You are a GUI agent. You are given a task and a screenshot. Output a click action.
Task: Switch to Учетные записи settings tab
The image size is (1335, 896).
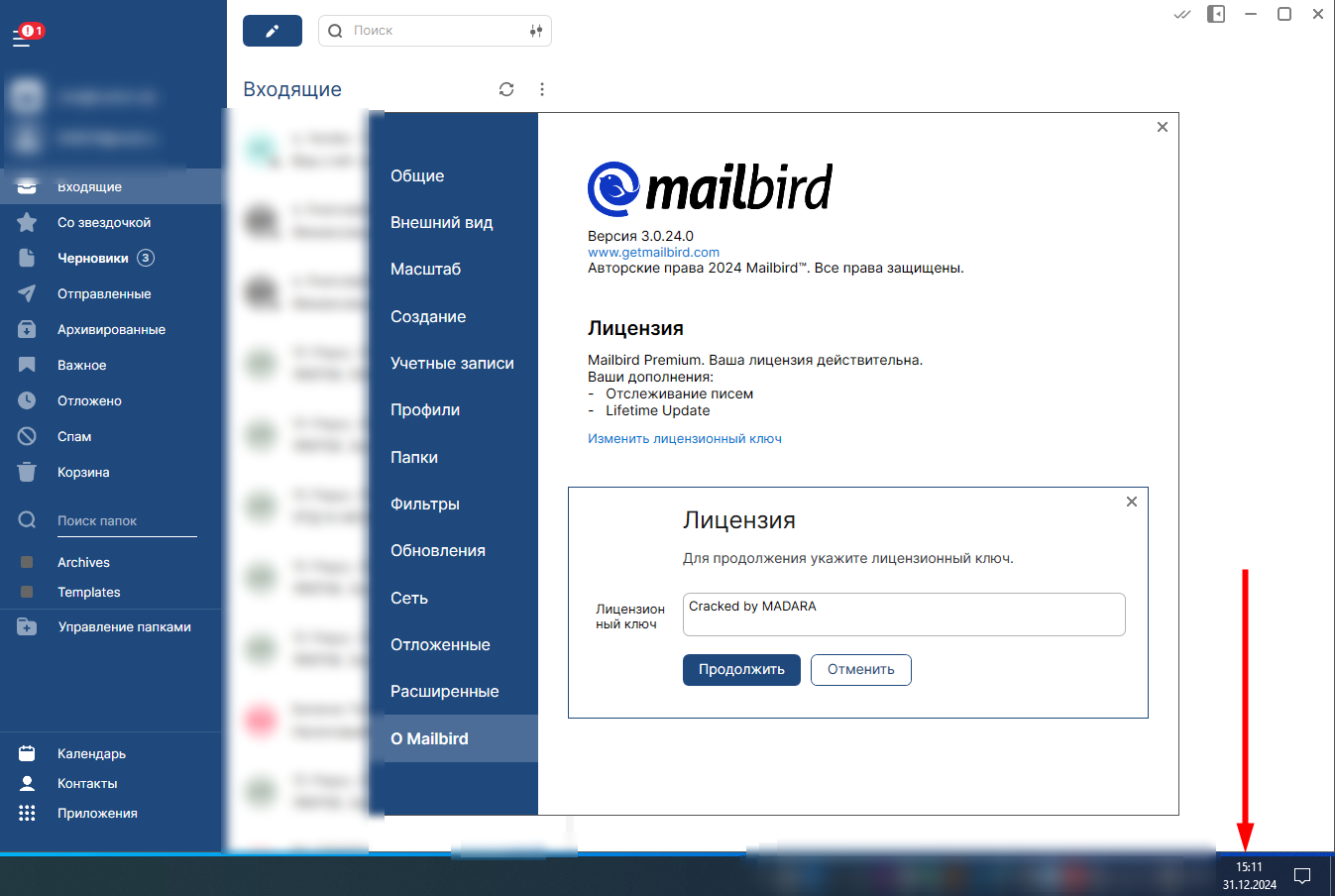tap(454, 363)
